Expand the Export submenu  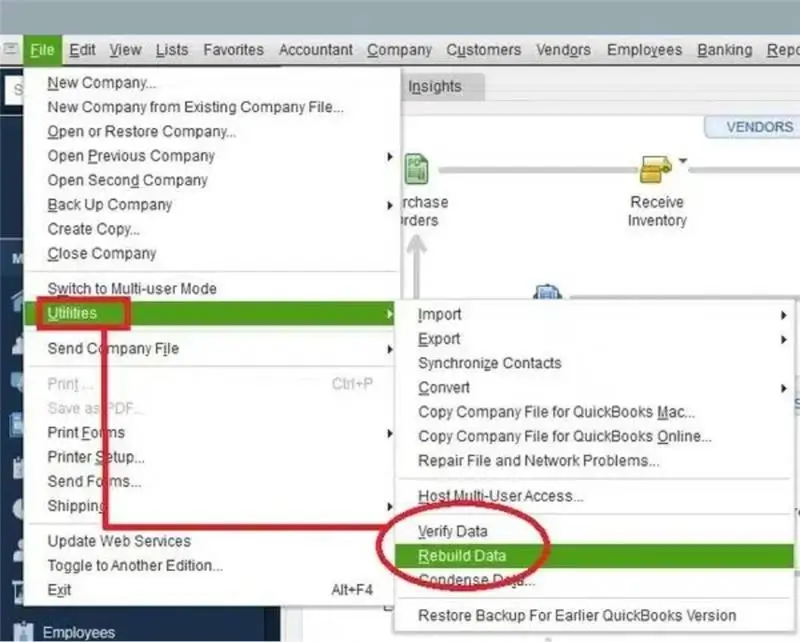(596, 339)
